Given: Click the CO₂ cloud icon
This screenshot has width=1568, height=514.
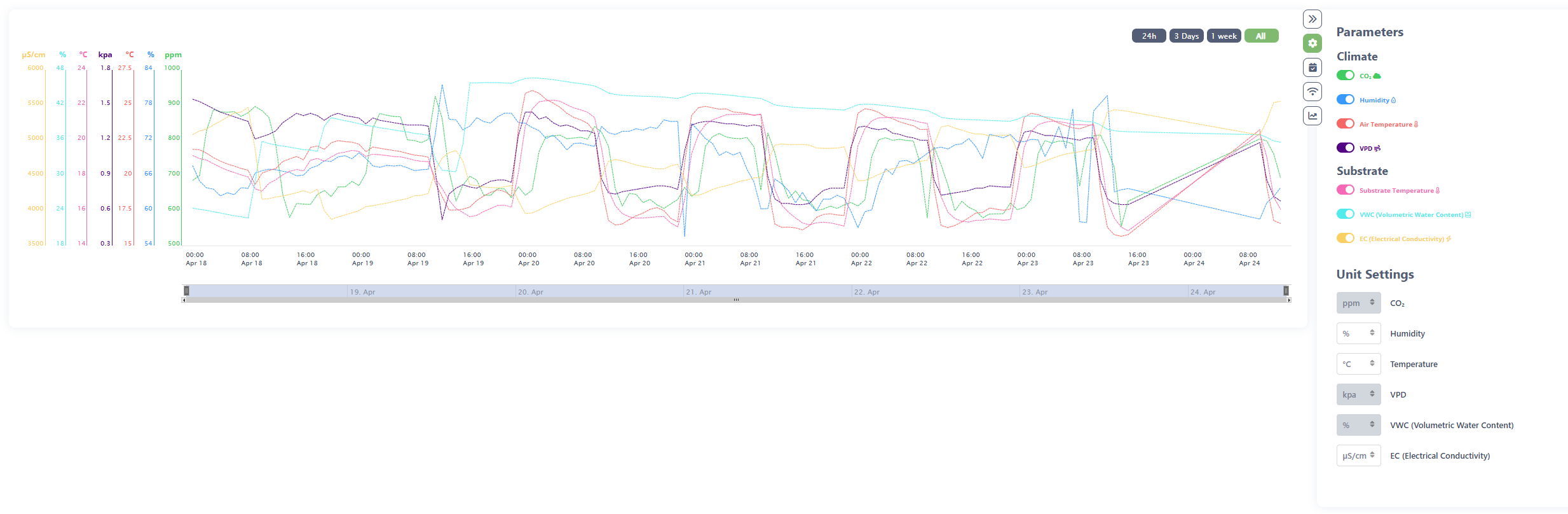Looking at the screenshot, I should pos(1377,76).
